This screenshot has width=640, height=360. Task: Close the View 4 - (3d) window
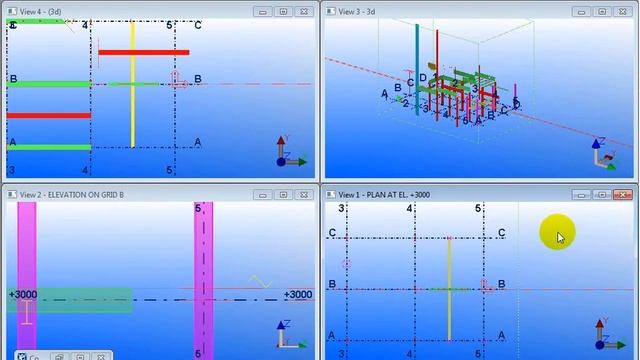(304, 12)
